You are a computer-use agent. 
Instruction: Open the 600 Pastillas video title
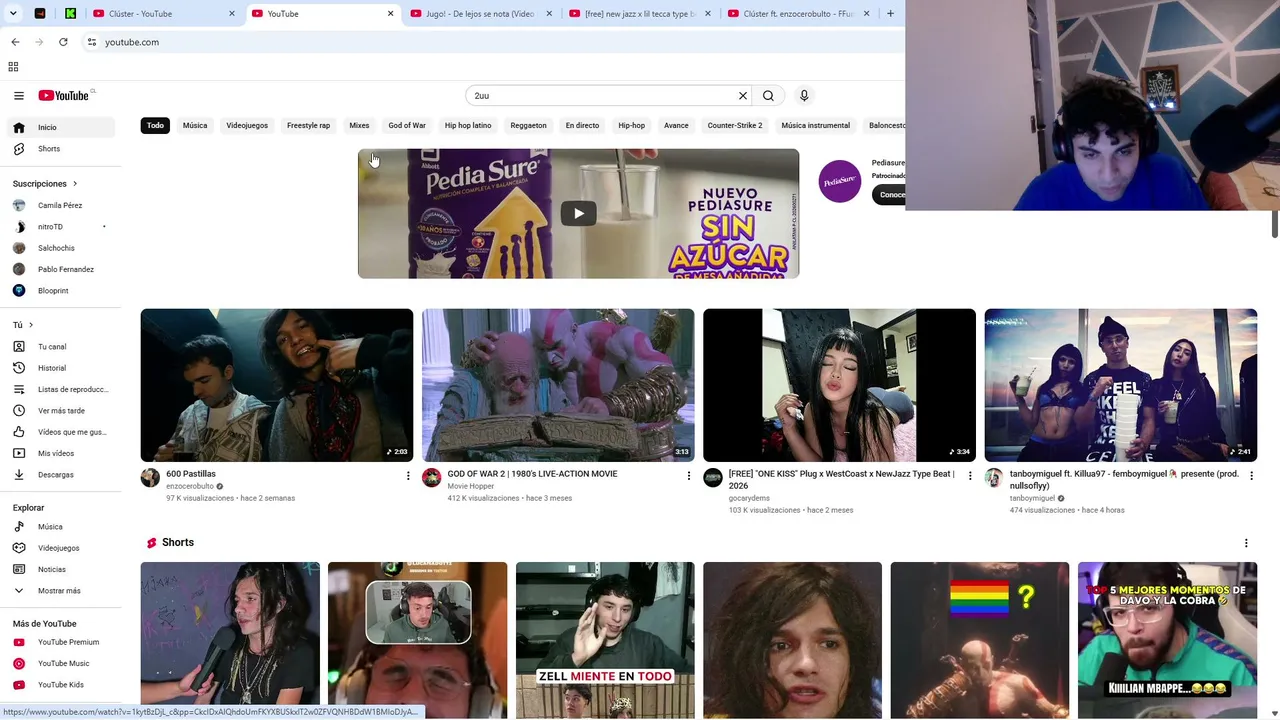point(191,474)
